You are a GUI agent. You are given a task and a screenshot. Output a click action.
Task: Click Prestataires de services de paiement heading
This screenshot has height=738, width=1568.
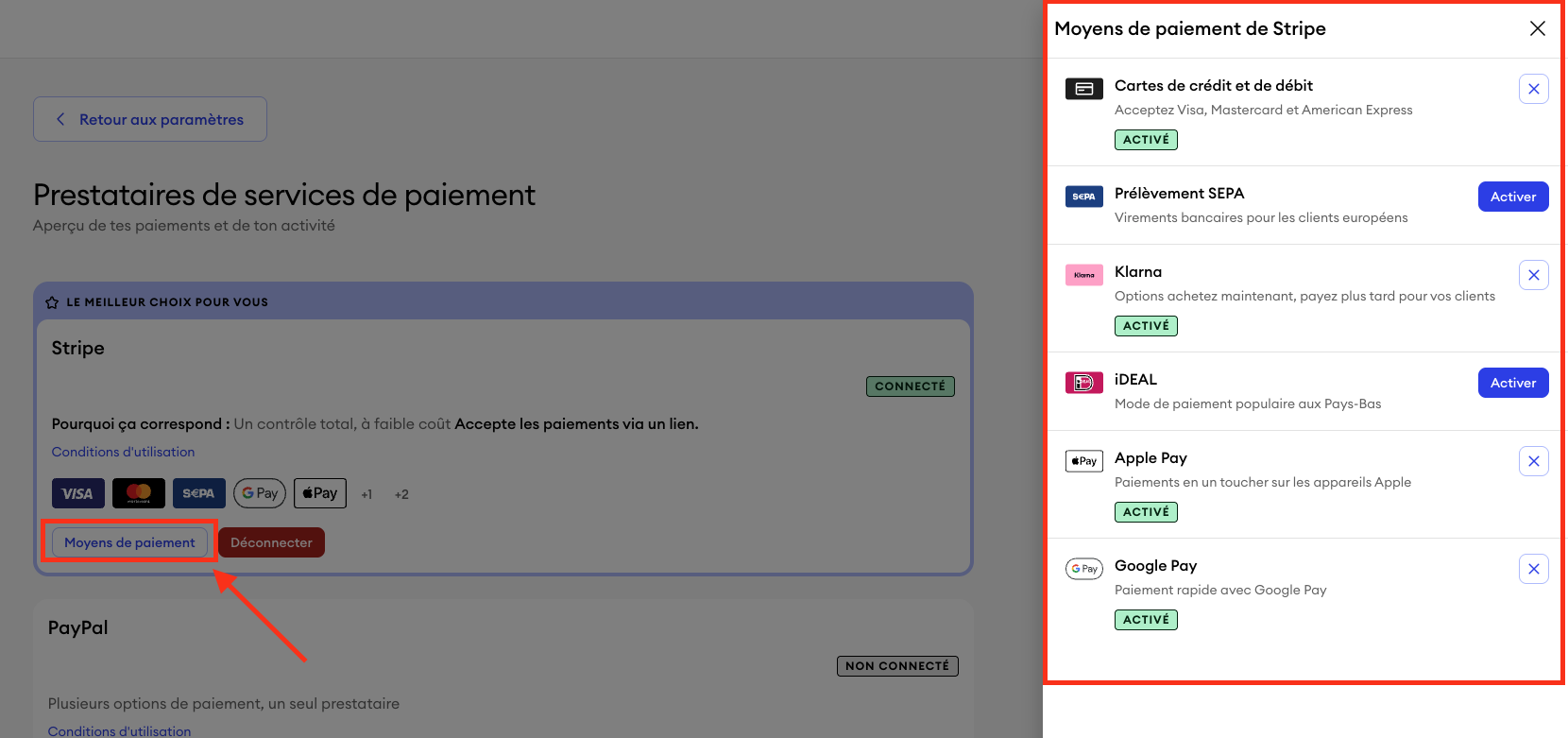(x=283, y=195)
